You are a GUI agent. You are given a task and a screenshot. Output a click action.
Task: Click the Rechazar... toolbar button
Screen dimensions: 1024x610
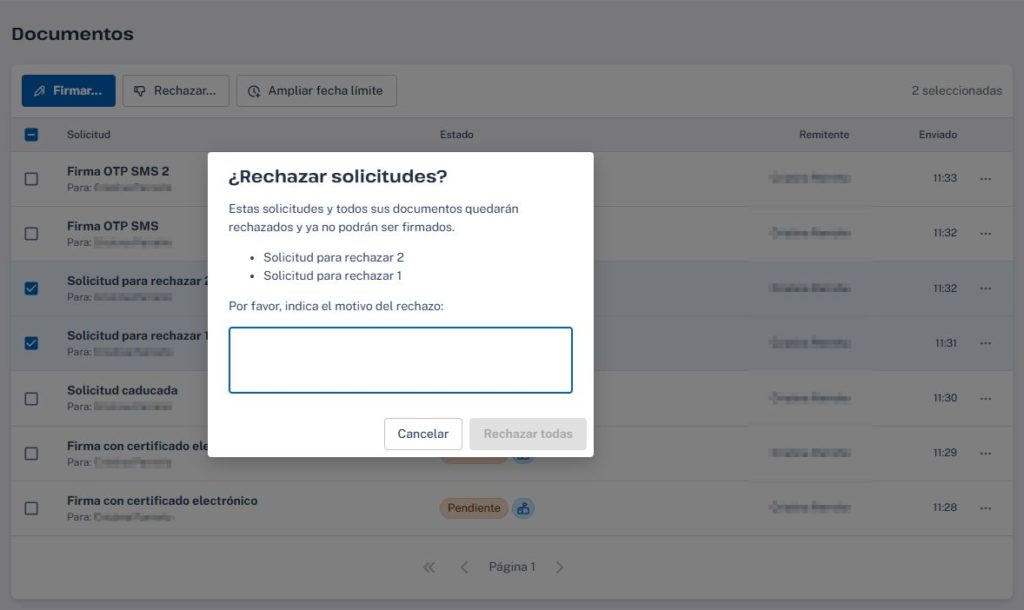[x=176, y=91]
